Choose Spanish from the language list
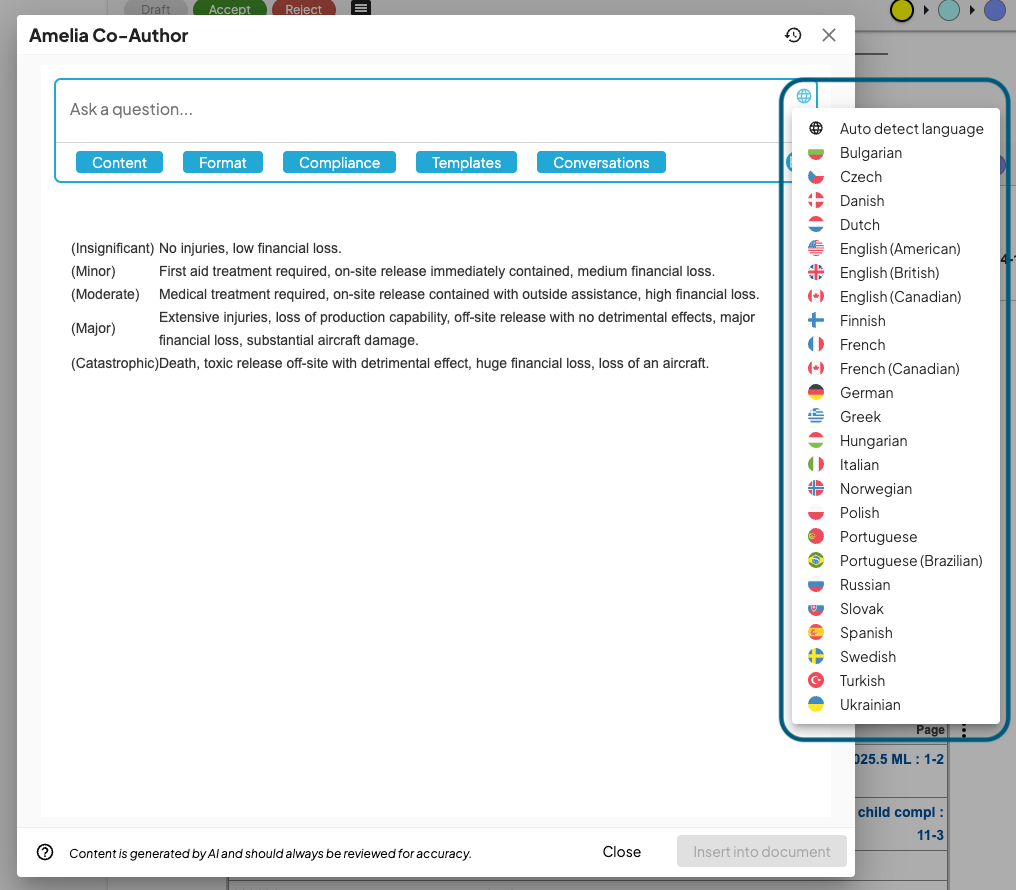Viewport: 1016px width, 890px height. pos(895,632)
